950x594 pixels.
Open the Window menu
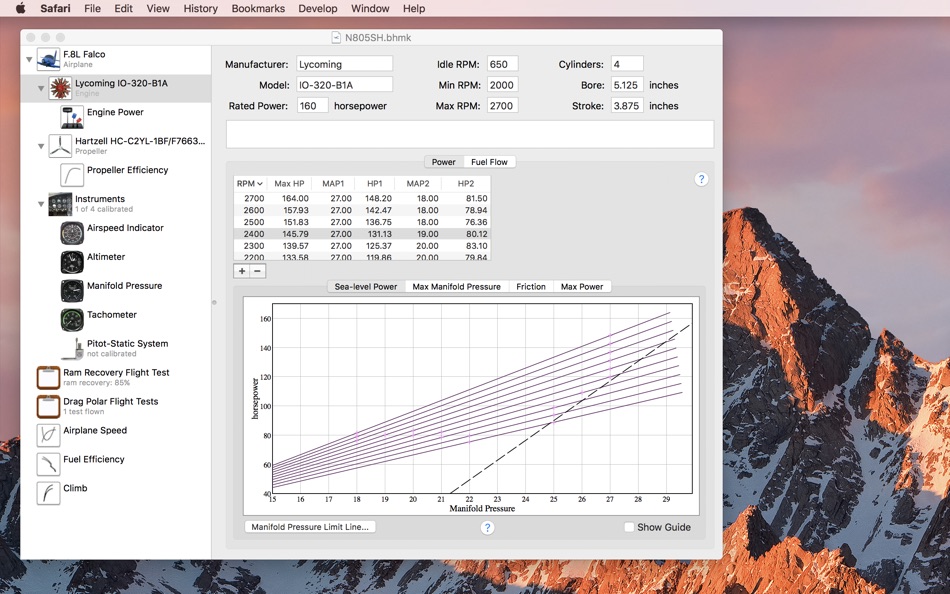tap(370, 8)
